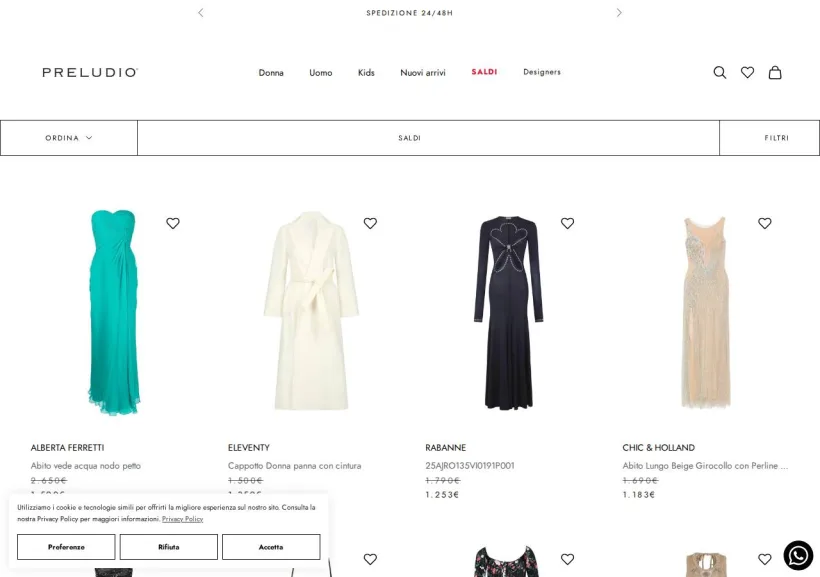Open 'Abito vede acqua nodo petto' product
This screenshot has width=820, height=577.
click(x=86, y=466)
